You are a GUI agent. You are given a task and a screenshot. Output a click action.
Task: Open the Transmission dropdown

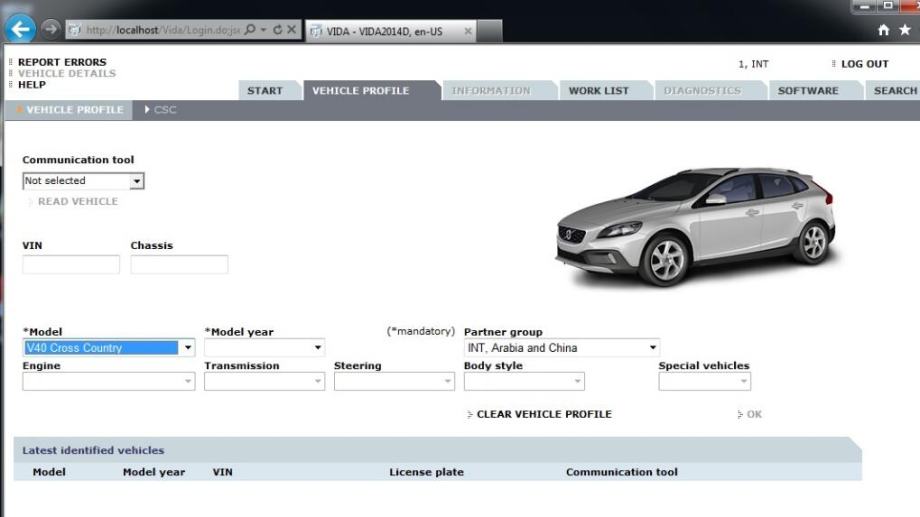[x=265, y=381]
